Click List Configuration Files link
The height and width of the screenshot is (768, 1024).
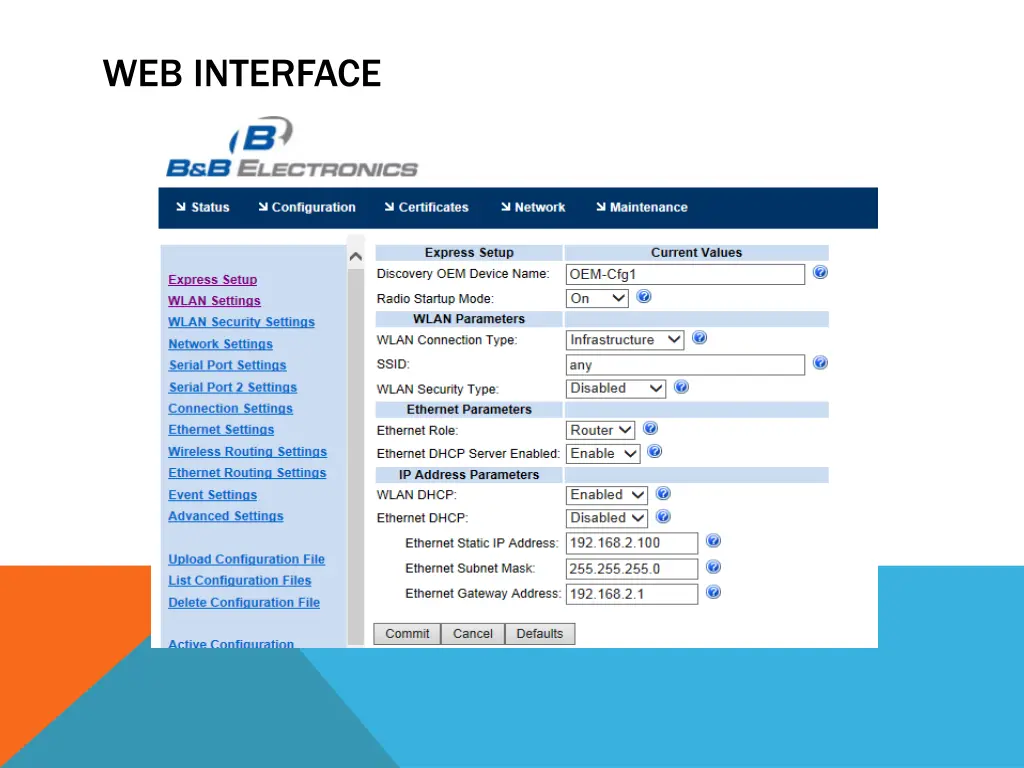[239, 581]
